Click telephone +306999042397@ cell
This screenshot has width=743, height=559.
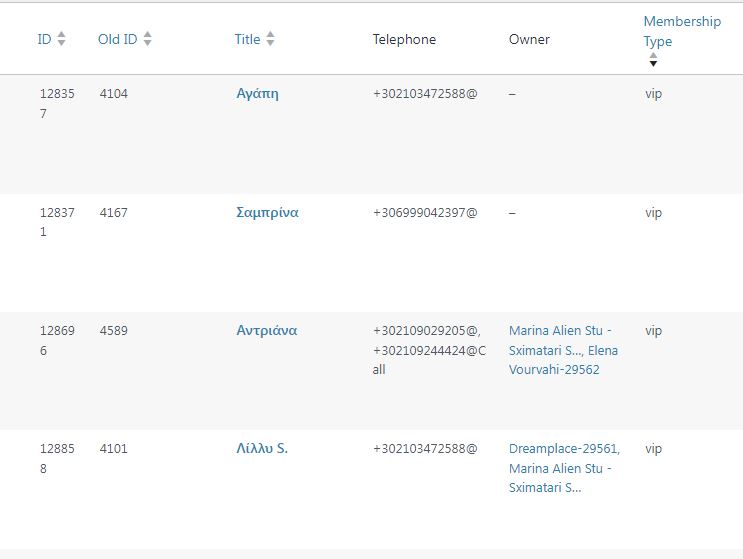[x=425, y=213]
